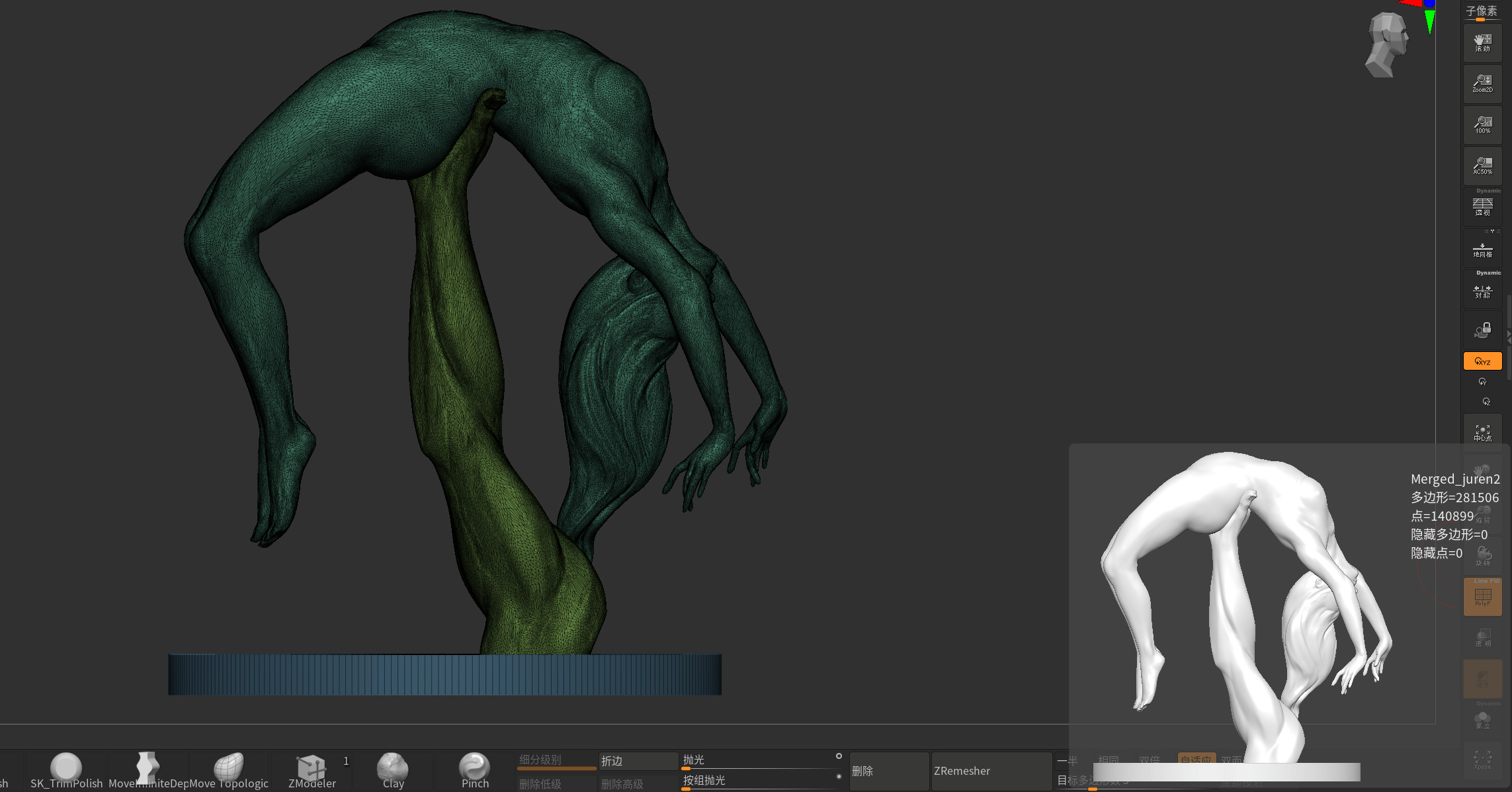Toggle the ghost transparency button
Viewport: 1512px width, 792px height.
tap(1482, 679)
